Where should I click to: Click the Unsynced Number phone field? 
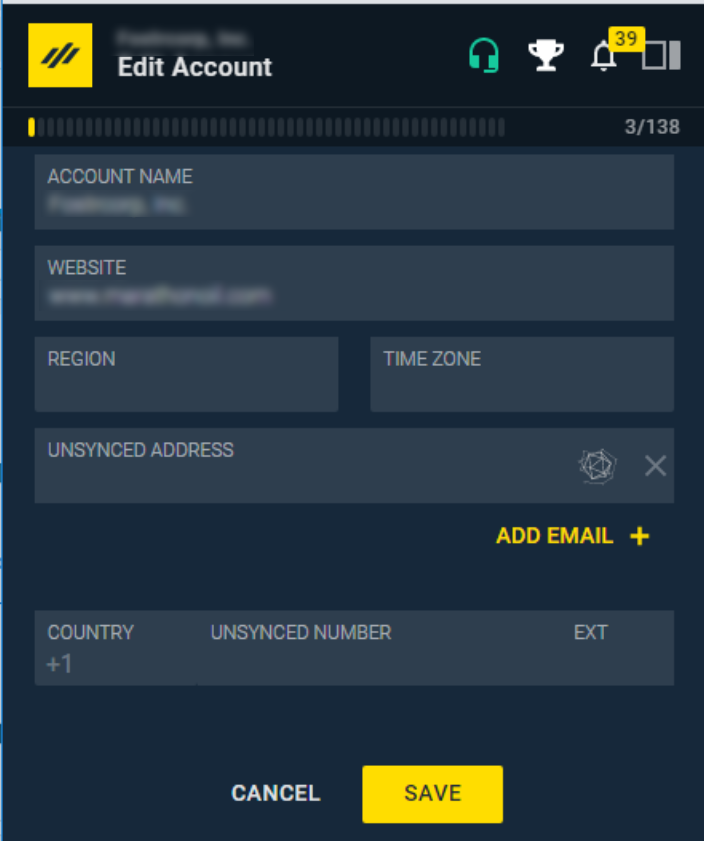coord(380,648)
